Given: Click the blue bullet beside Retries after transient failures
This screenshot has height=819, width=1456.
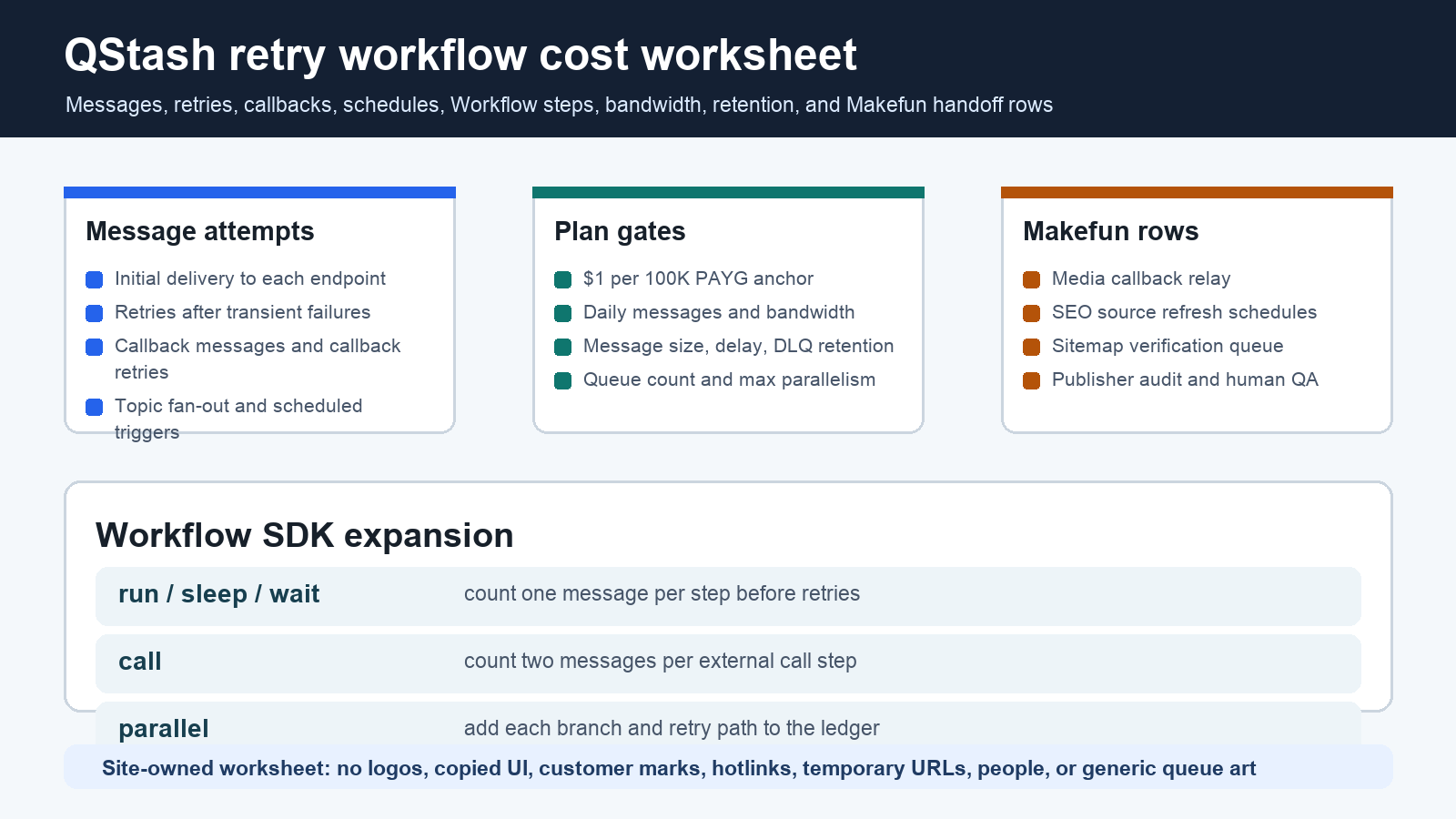Looking at the screenshot, I should 94,313.
